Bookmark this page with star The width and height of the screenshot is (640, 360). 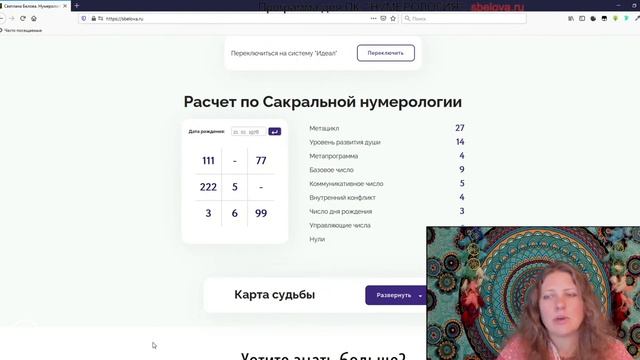point(393,18)
